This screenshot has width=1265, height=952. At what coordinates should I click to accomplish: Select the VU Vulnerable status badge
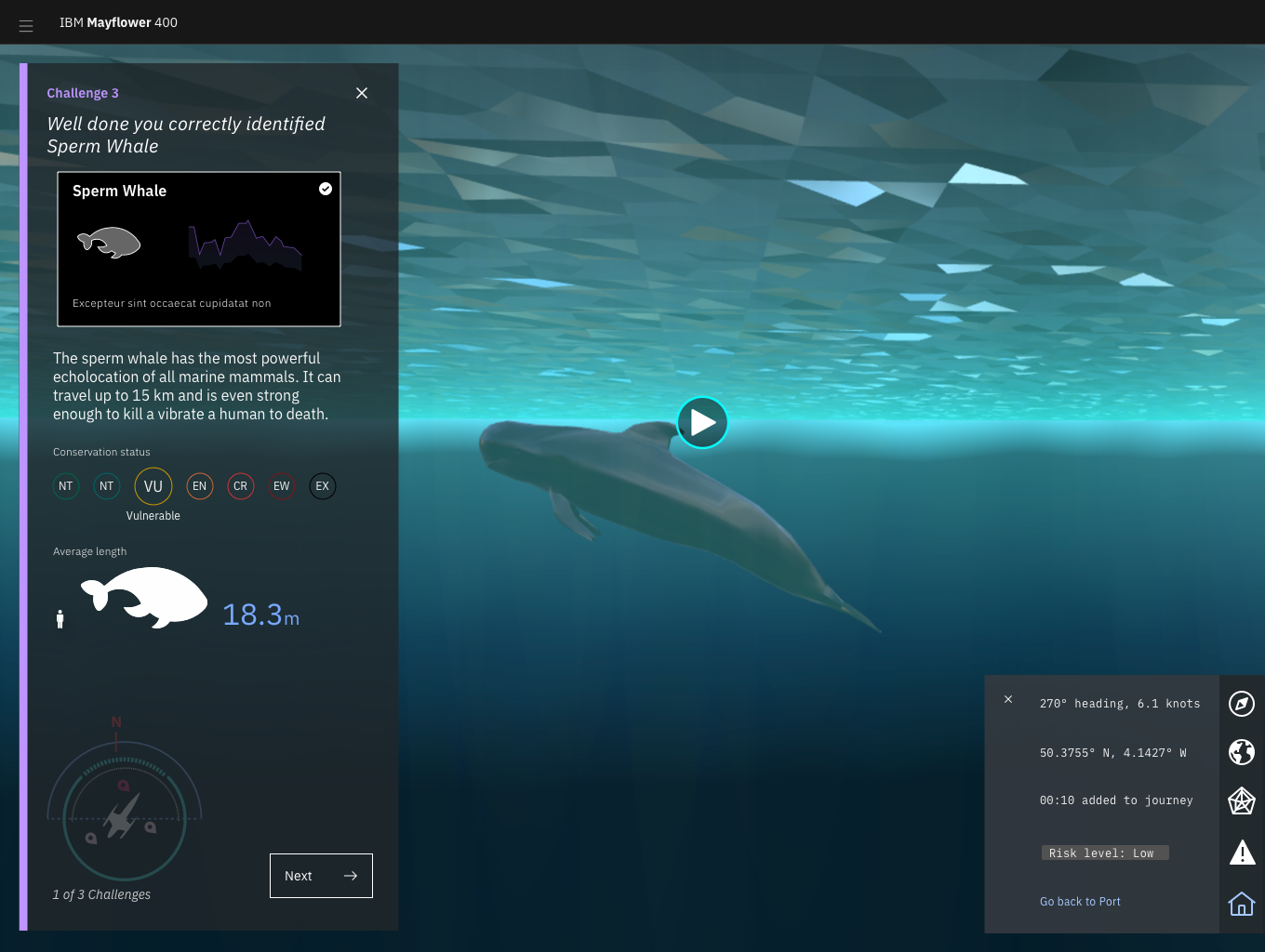coord(153,486)
